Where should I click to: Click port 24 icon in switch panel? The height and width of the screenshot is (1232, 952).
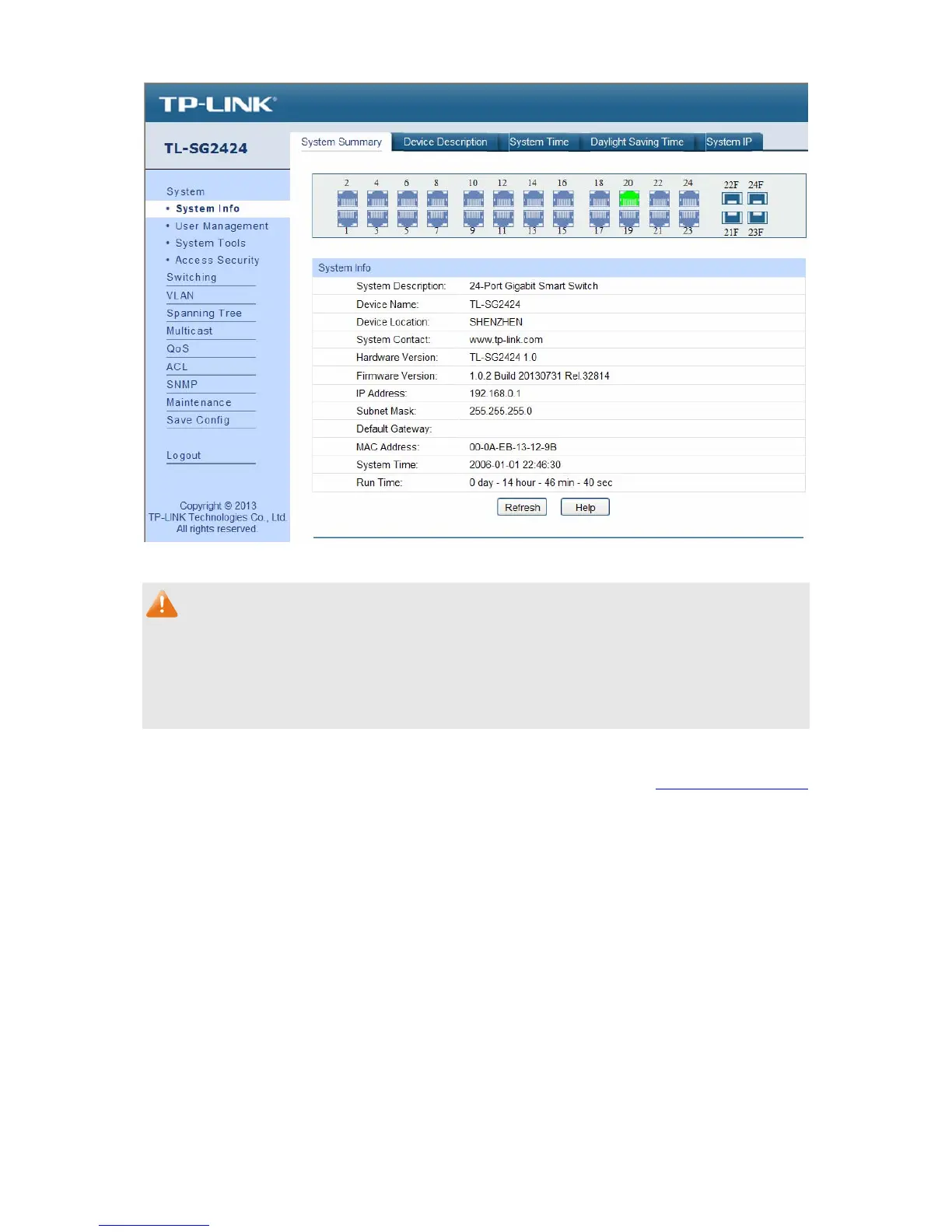(688, 199)
